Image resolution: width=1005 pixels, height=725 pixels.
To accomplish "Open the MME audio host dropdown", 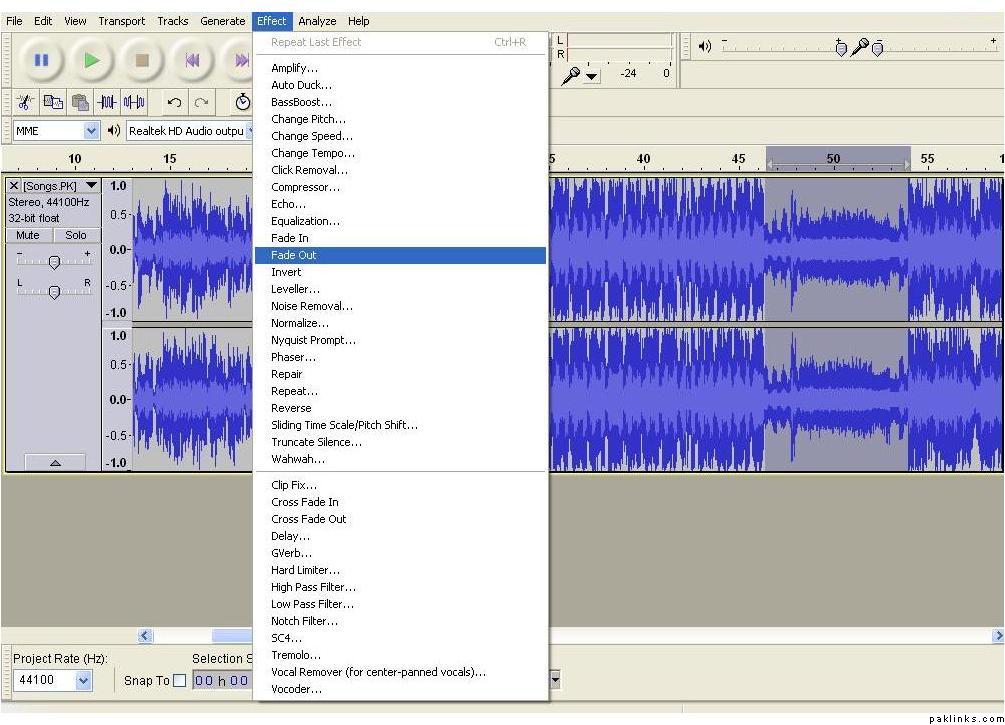I will point(92,131).
